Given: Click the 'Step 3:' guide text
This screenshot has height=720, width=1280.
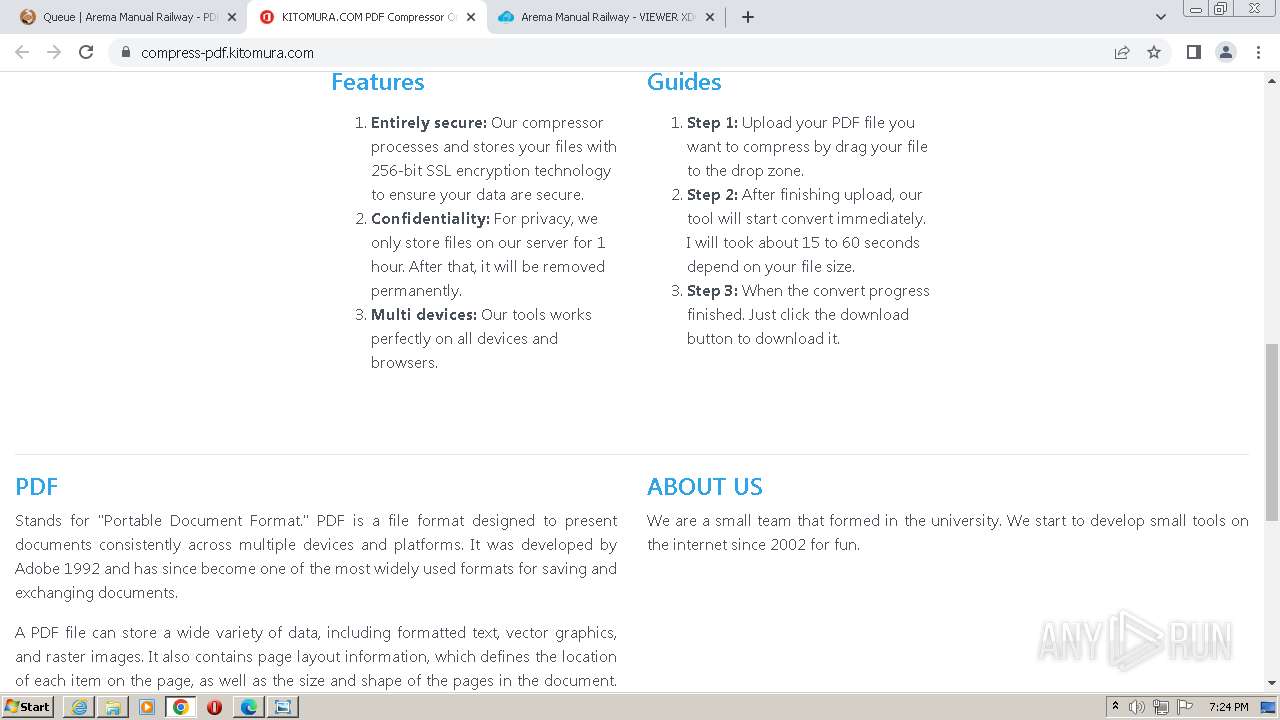Looking at the screenshot, I should tap(712, 291).
